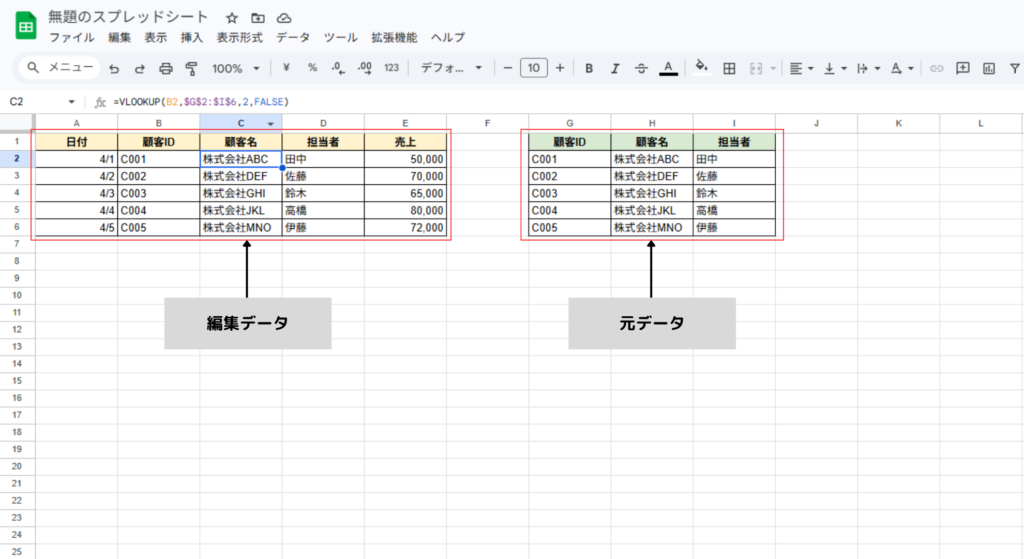Screen dimensions: 1024x559
Task: Open the font family dropdown
Action: tap(451, 68)
